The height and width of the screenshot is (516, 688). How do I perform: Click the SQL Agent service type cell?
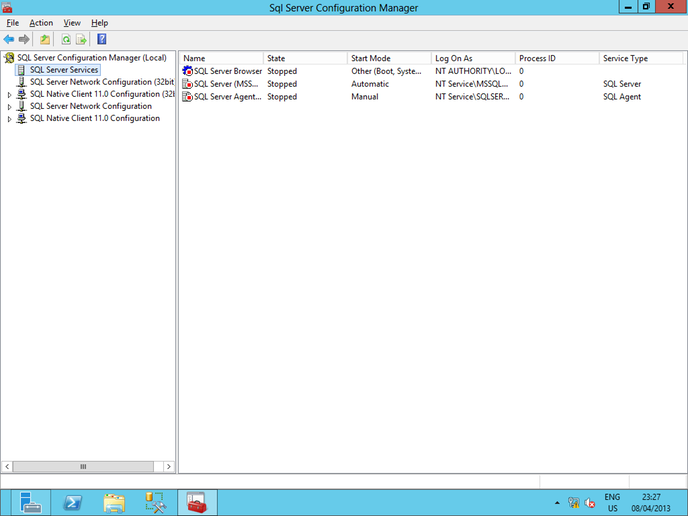pyautogui.click(x=622, y=97)
